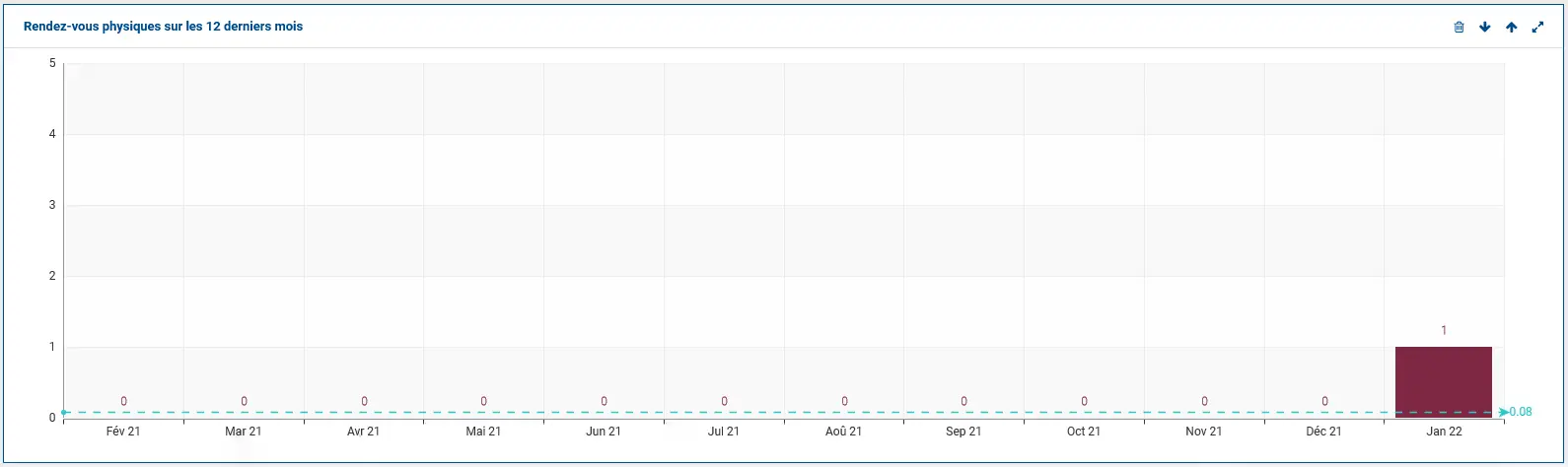Click the Jun 21 axis label
The width and height of the screenshot is (1568, 467).
[x=604, y=432]
